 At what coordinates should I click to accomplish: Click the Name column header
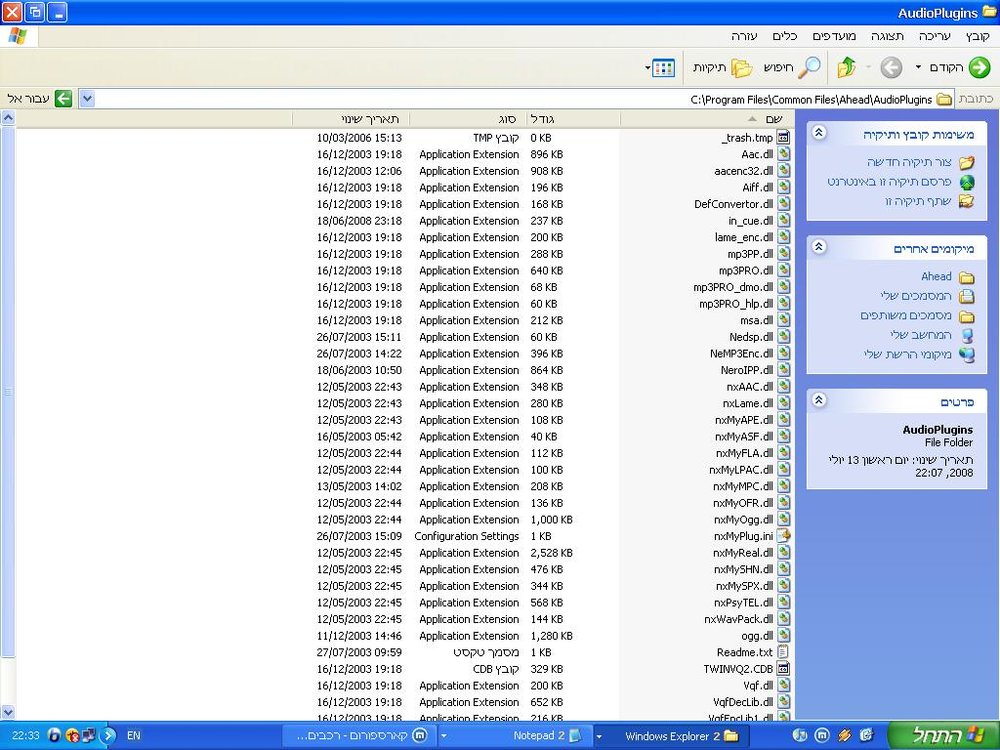tap(707, 119)
